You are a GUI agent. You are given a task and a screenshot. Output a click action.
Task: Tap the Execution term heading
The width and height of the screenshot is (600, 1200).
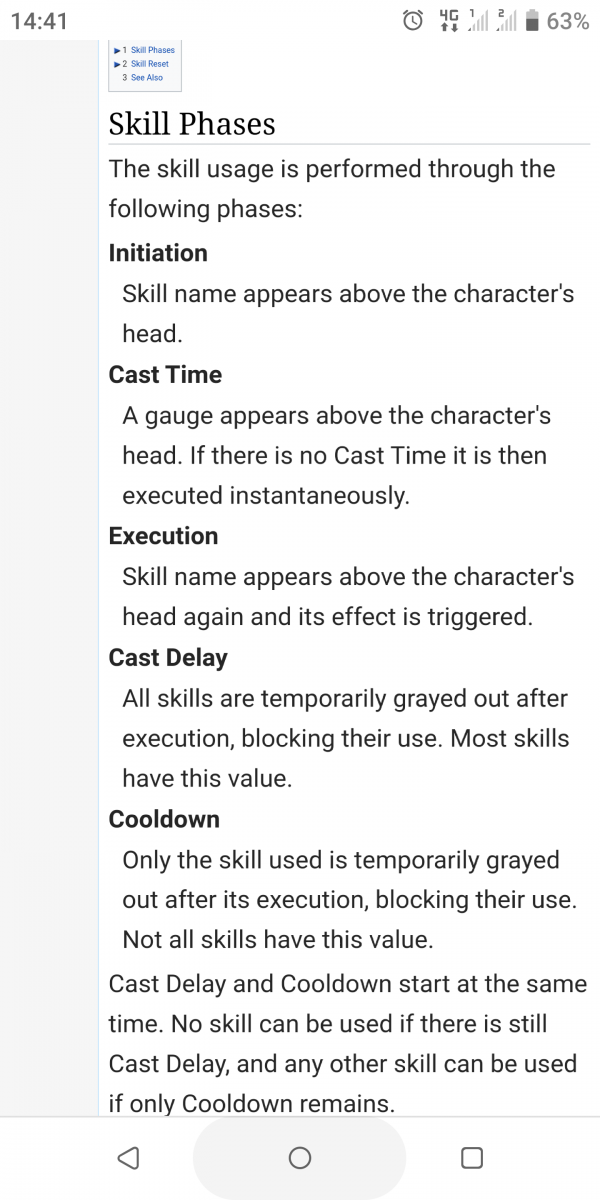pyautogui.click(x=163, y=536)
